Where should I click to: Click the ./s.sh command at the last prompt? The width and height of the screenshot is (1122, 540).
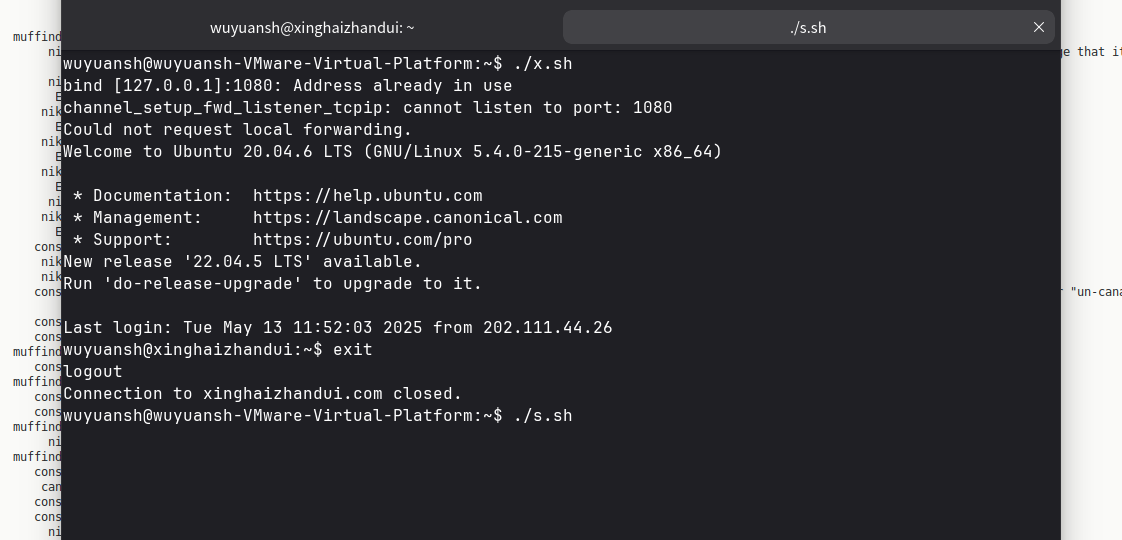coord(542,416)
